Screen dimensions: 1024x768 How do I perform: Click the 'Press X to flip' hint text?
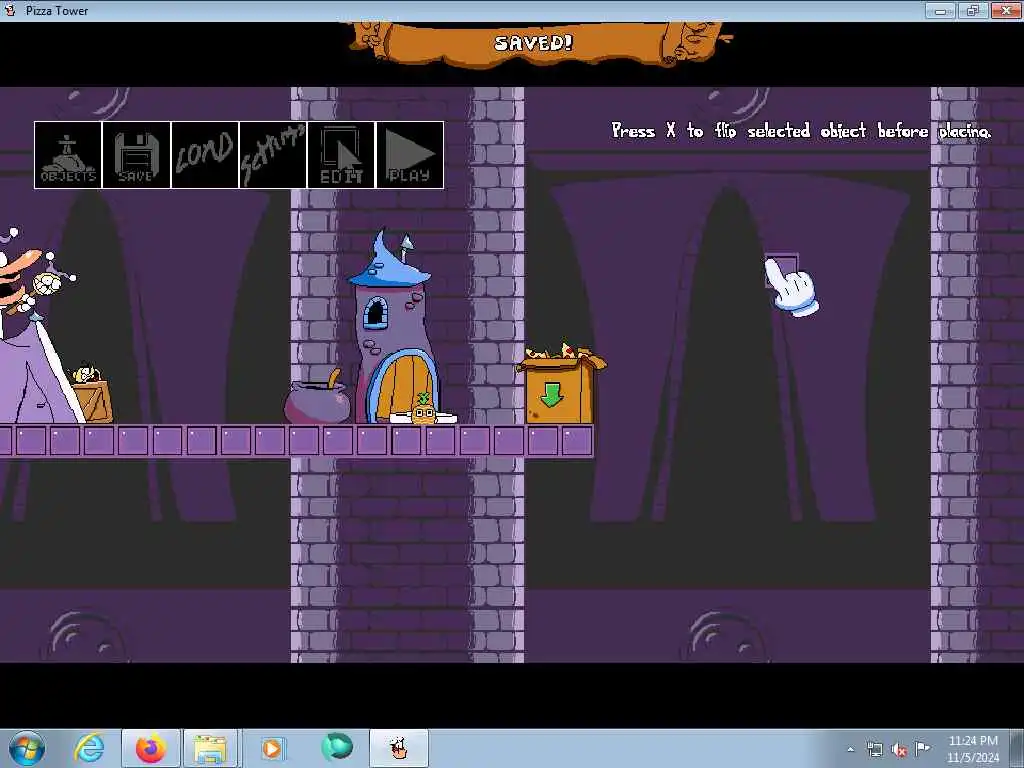coord(801,131)
